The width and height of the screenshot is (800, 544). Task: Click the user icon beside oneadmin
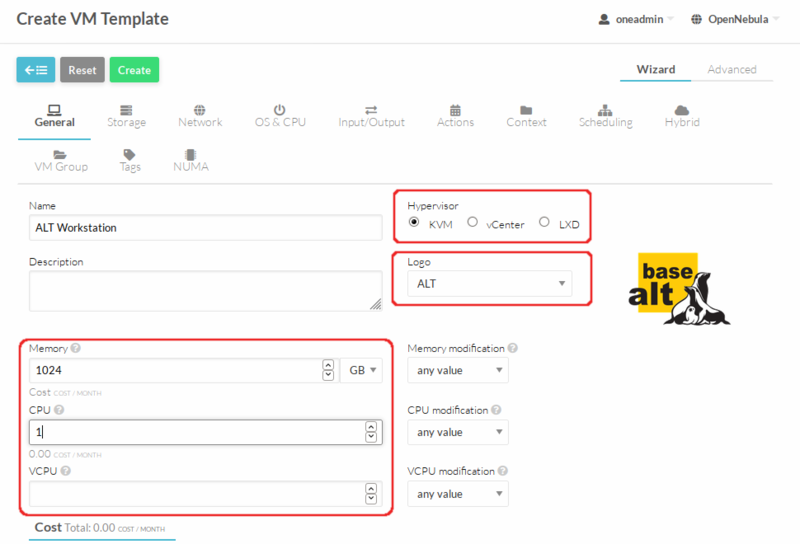(604, 19)
